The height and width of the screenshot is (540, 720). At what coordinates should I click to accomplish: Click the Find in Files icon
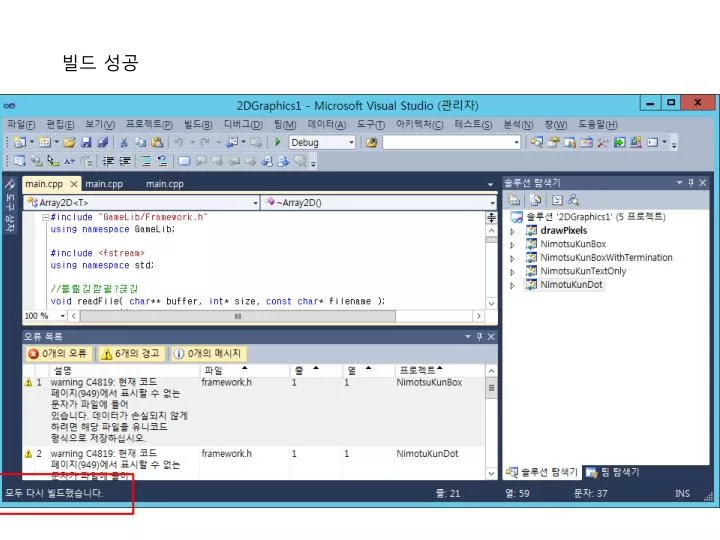coord(371,142)
